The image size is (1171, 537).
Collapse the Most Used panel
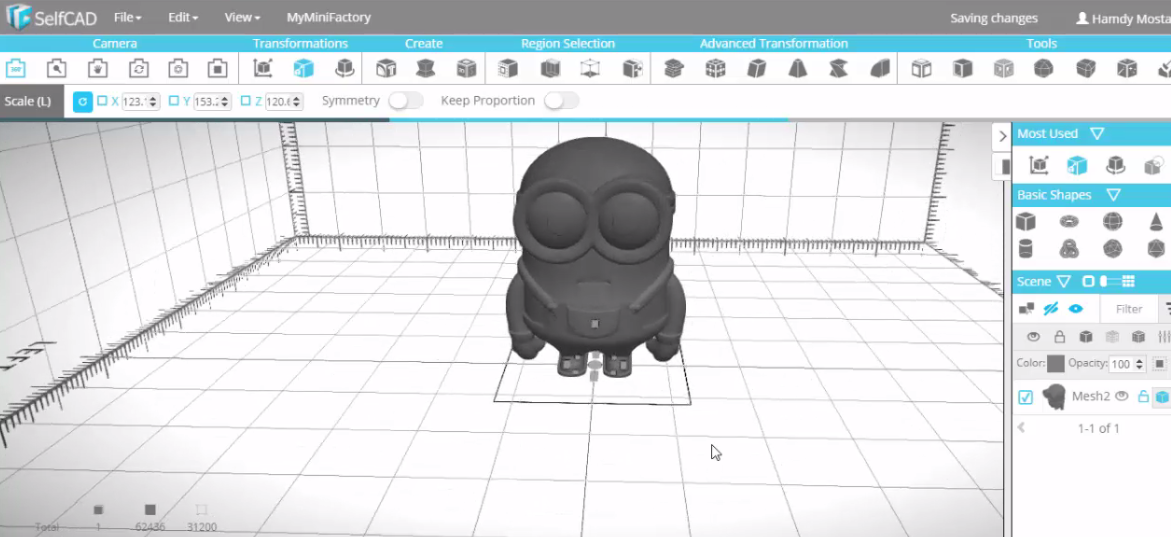coord(1096,134)
